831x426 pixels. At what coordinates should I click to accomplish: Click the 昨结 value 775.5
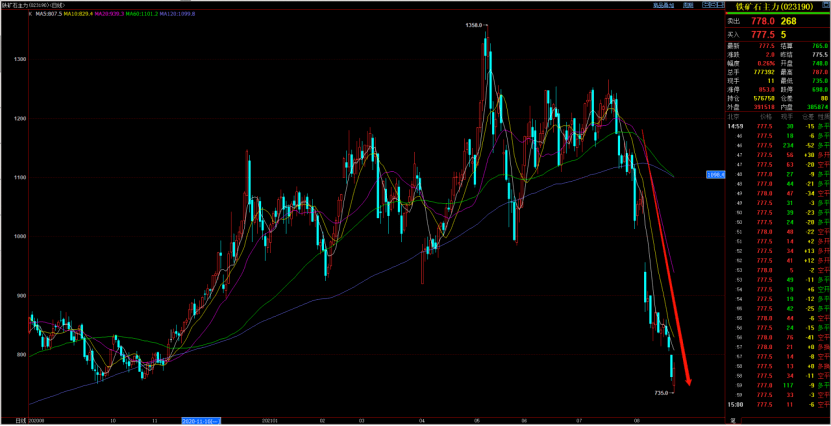(x=819, y=54)
